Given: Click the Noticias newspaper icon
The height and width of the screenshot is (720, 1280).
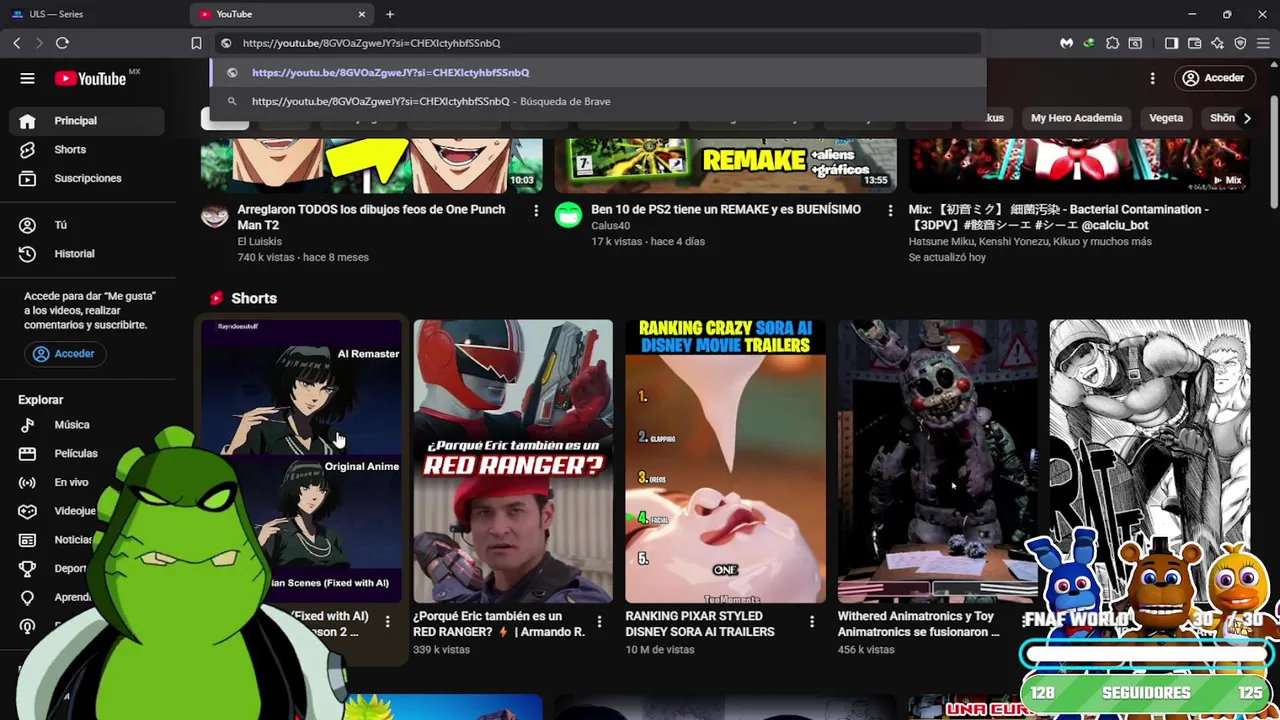Looking at the screenshot, I should pyautogui.click(x=28, y=540).
